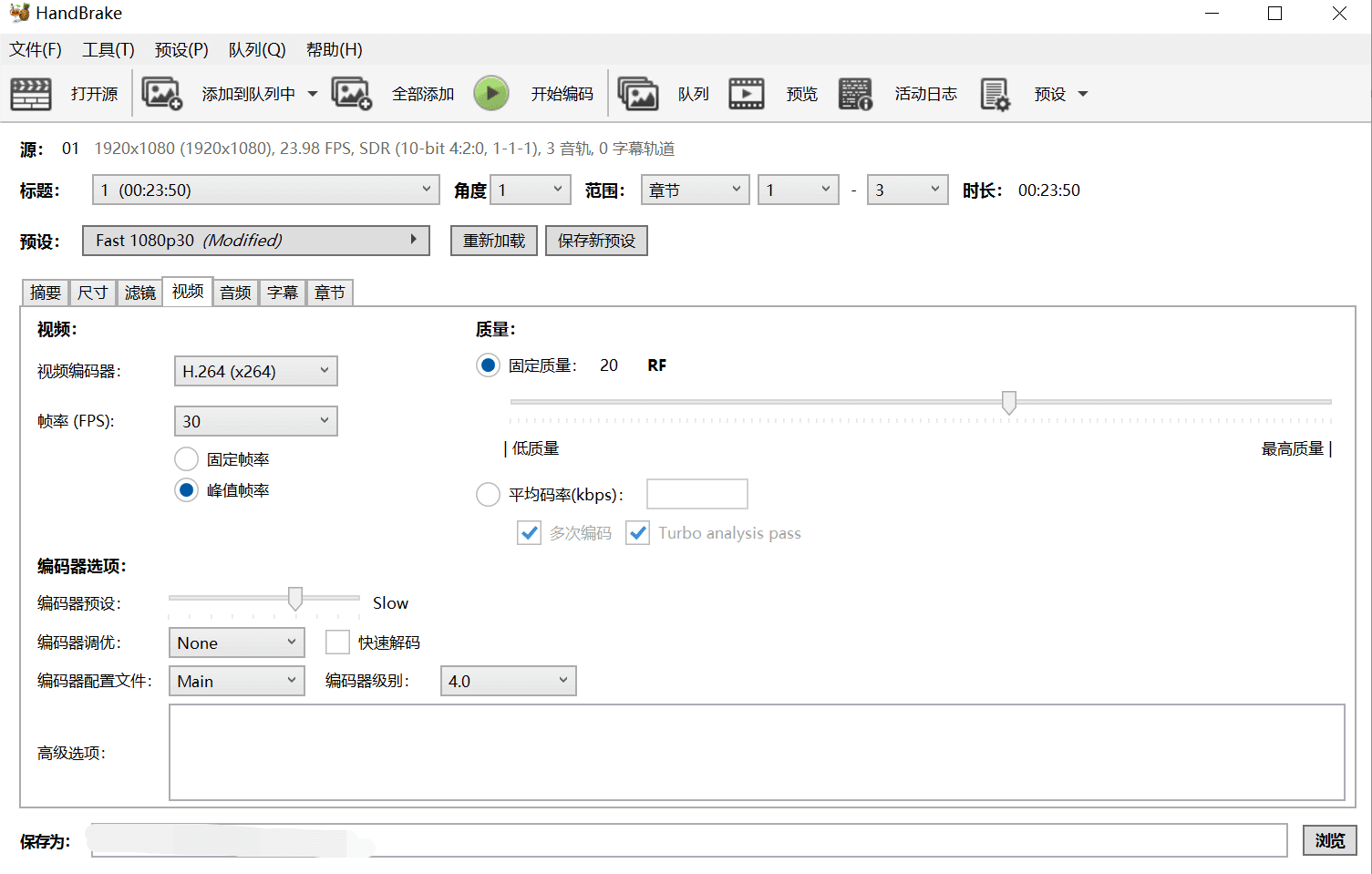Open the 编码器配置文件 Main dropdown
This screenshot has height=874, width=1372.
[x=237, y=681]
